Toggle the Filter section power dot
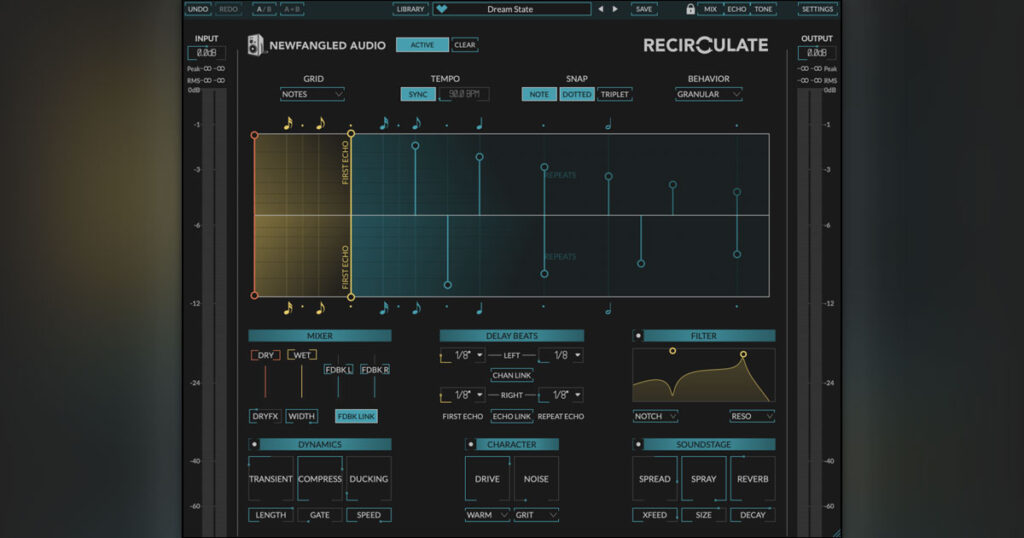This screenshot has width=1024, height=538. coord(638,336)
